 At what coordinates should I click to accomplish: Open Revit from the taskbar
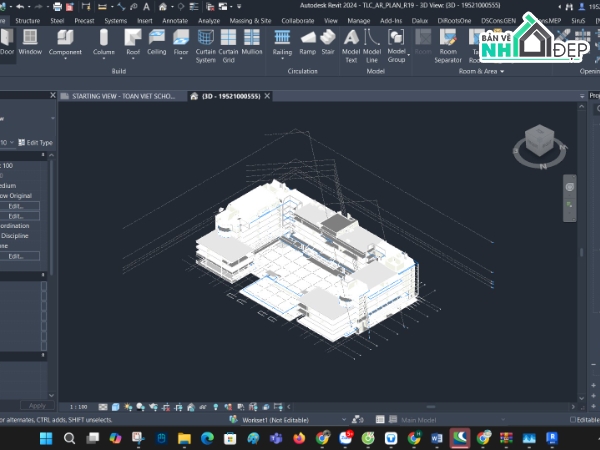point(551,438)
